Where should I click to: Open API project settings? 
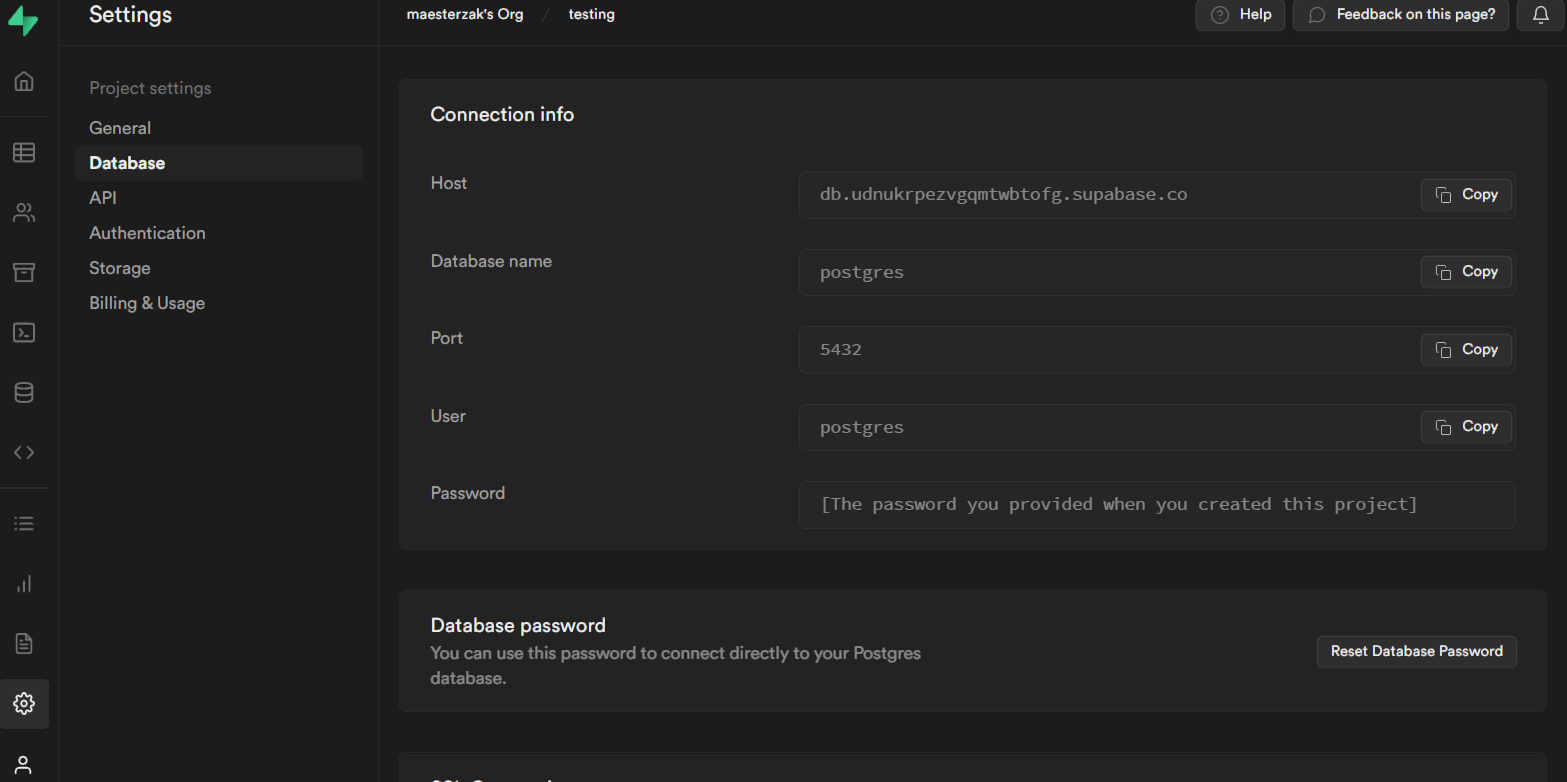pyautogui.click(x=218, y=198)
